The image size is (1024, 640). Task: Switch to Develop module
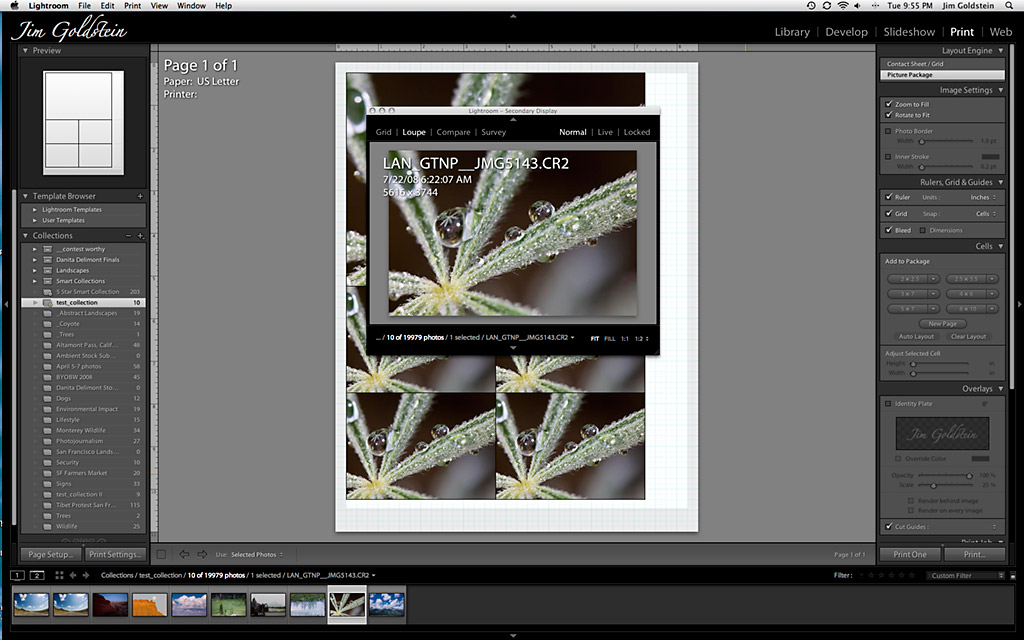coord(846,32)
